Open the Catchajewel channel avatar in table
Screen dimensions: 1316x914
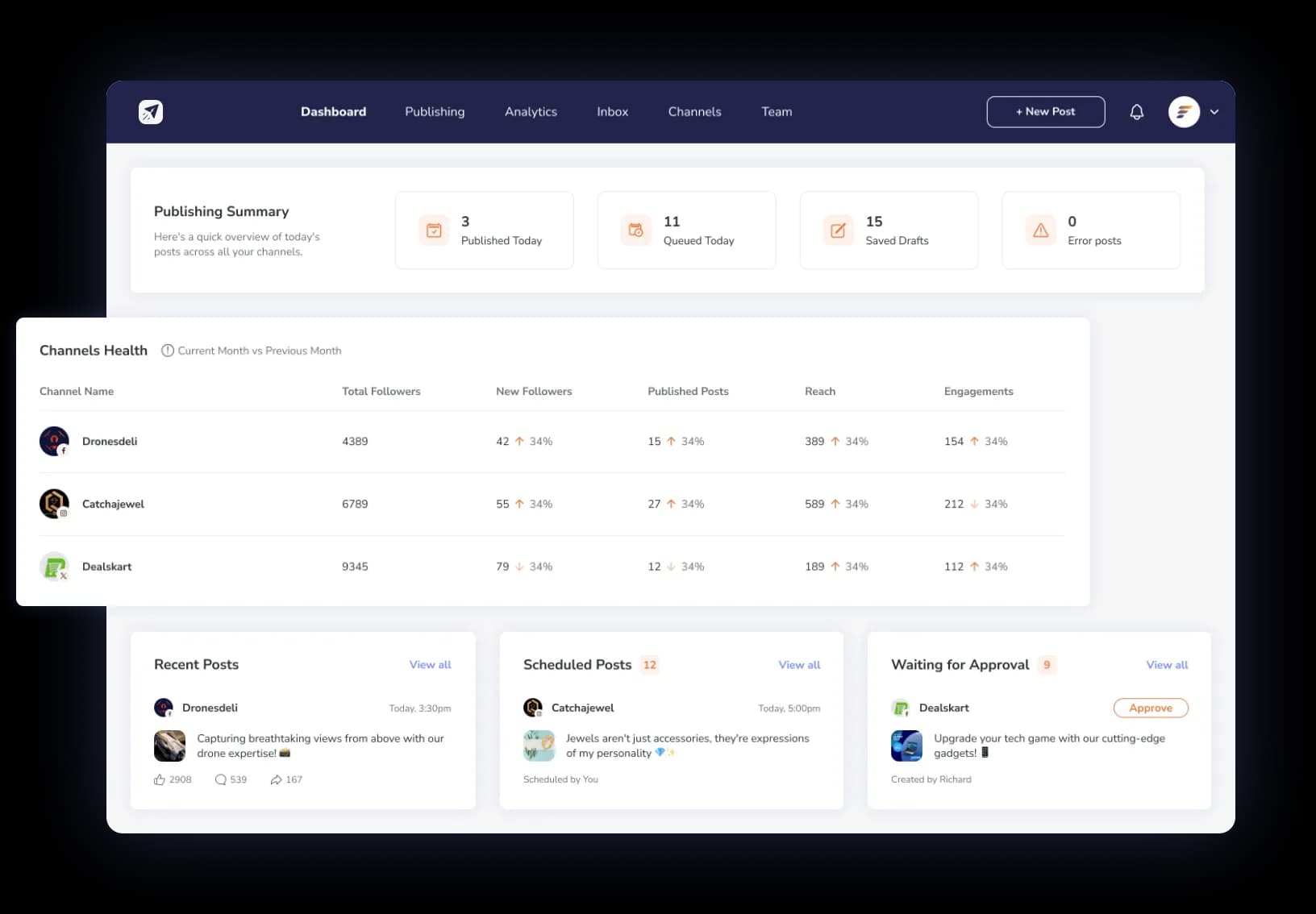point(54,504)
